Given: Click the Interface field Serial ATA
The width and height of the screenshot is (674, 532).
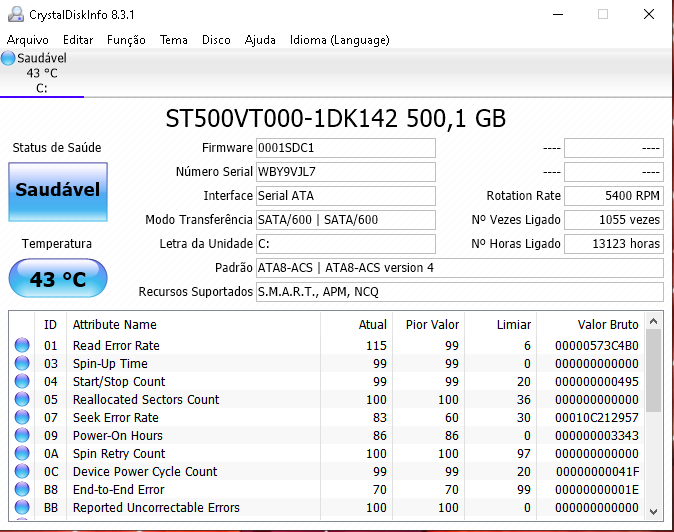Looking at the screenshot, I should (x=346, y=196).
